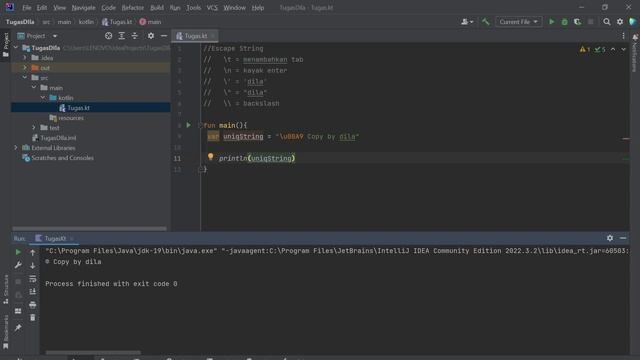The width and height of the screenshot is (640, 360).
Task: Open Structure side tool window button
Action: 6,289
